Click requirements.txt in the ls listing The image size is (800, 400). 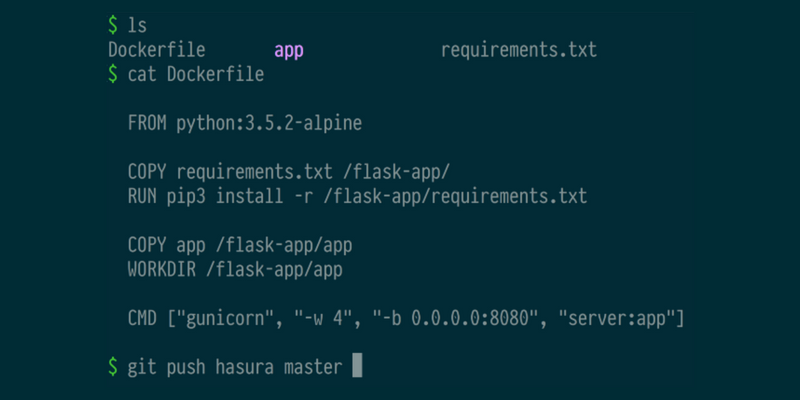pos(518,51)
